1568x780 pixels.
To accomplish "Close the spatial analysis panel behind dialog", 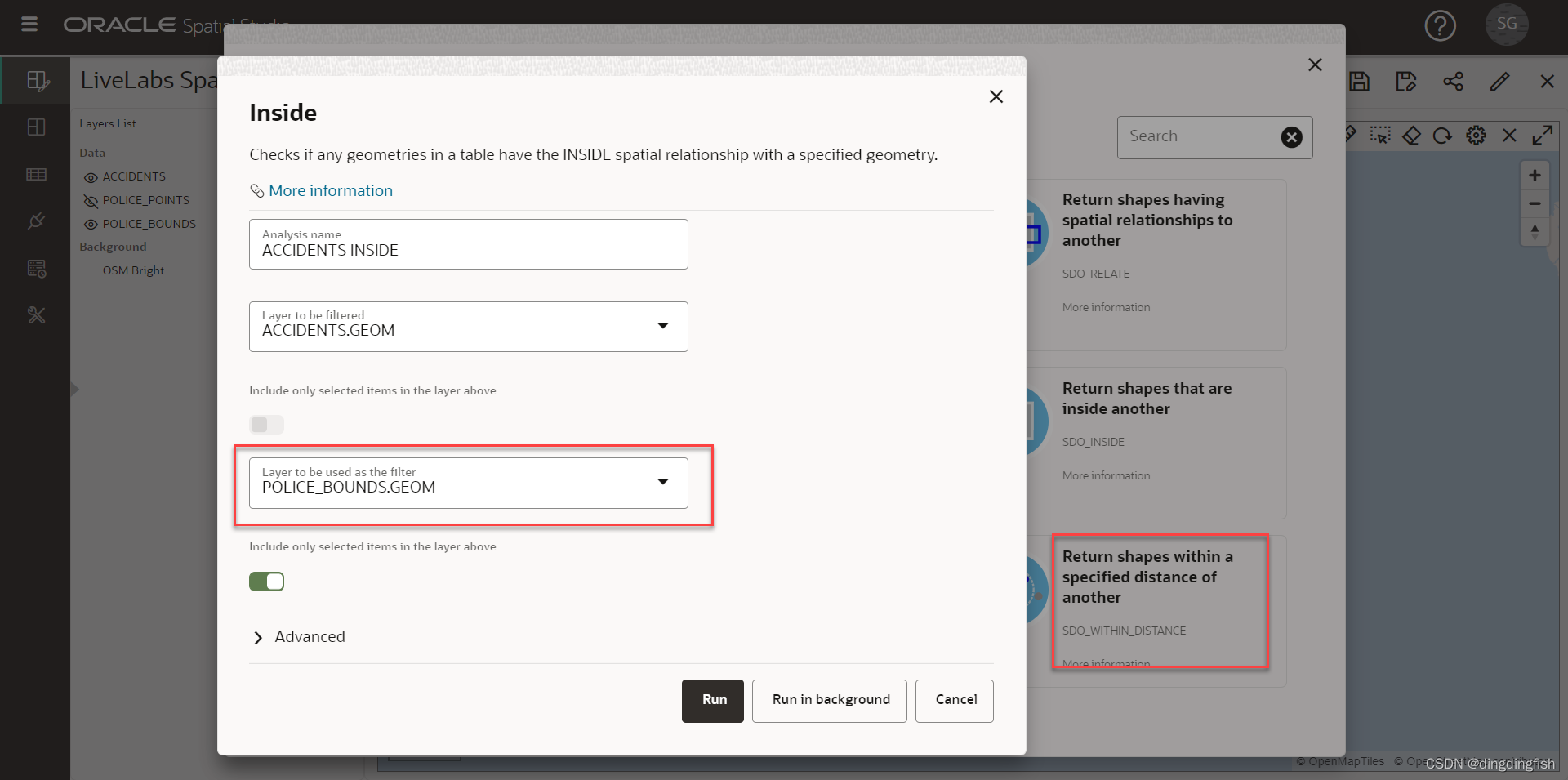I will click(x=1315, y=65).
